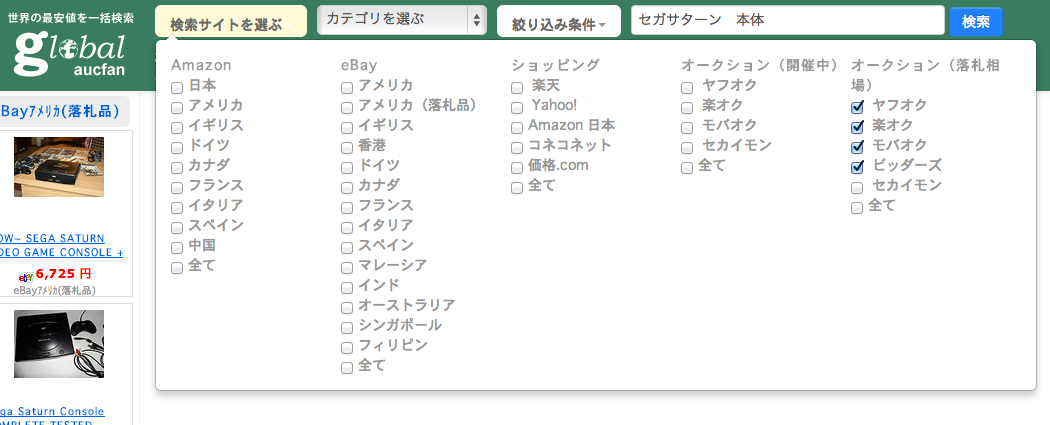The image size is (1050, 425).
Task: Uncheck ヤフオク under オークション（落札相場）
Action: [x=857, y=107]
